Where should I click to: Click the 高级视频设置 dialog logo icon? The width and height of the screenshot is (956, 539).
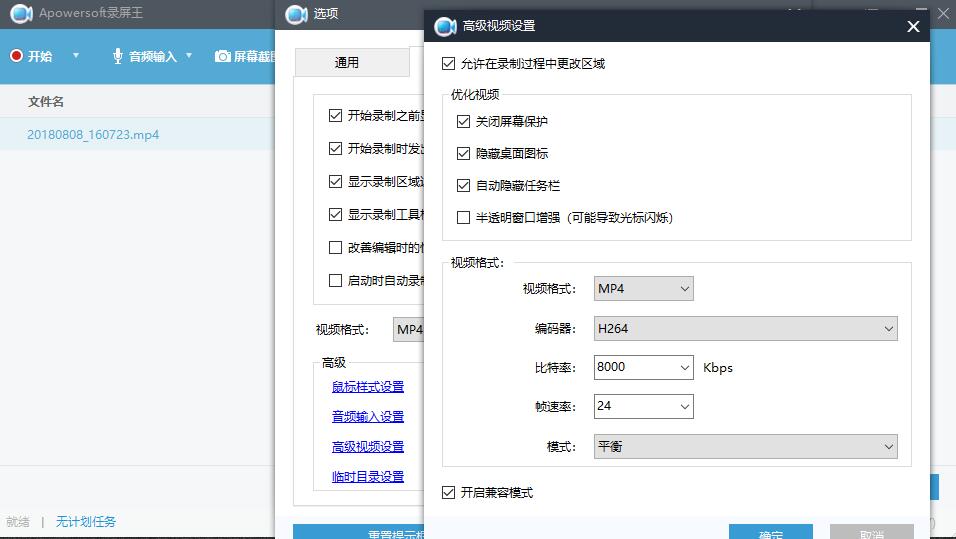[445, 26]
